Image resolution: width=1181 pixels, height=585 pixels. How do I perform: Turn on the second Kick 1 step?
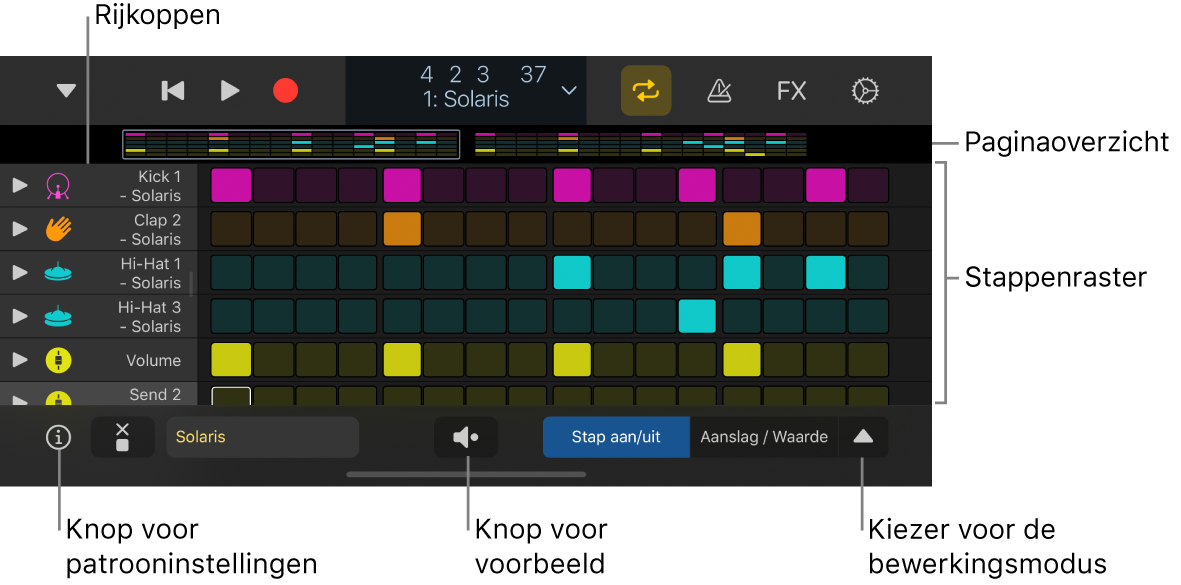click(273, 185)
